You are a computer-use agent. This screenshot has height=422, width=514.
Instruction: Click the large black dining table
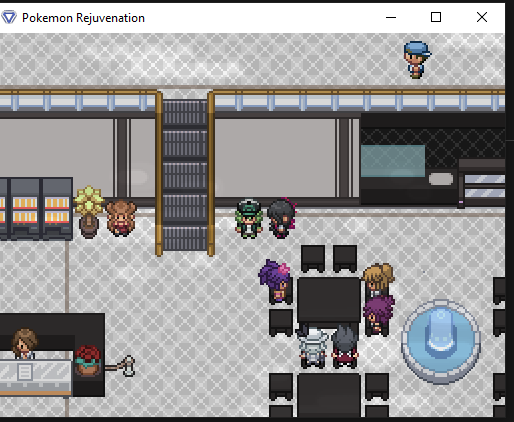[329, 299]
